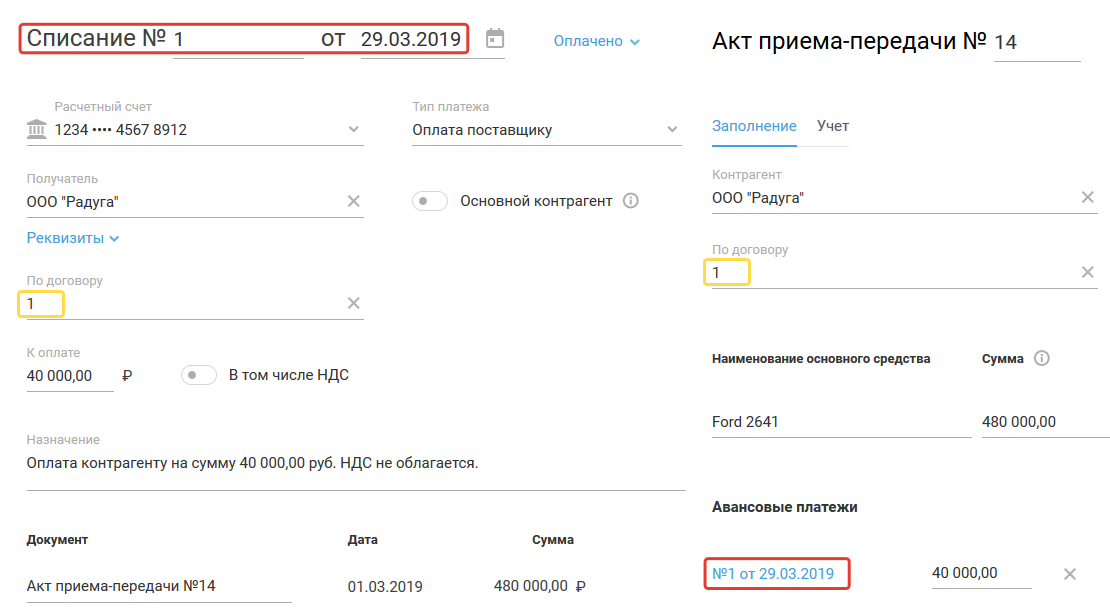Expand the Расчетный счет dropdown

pos(353,129)
